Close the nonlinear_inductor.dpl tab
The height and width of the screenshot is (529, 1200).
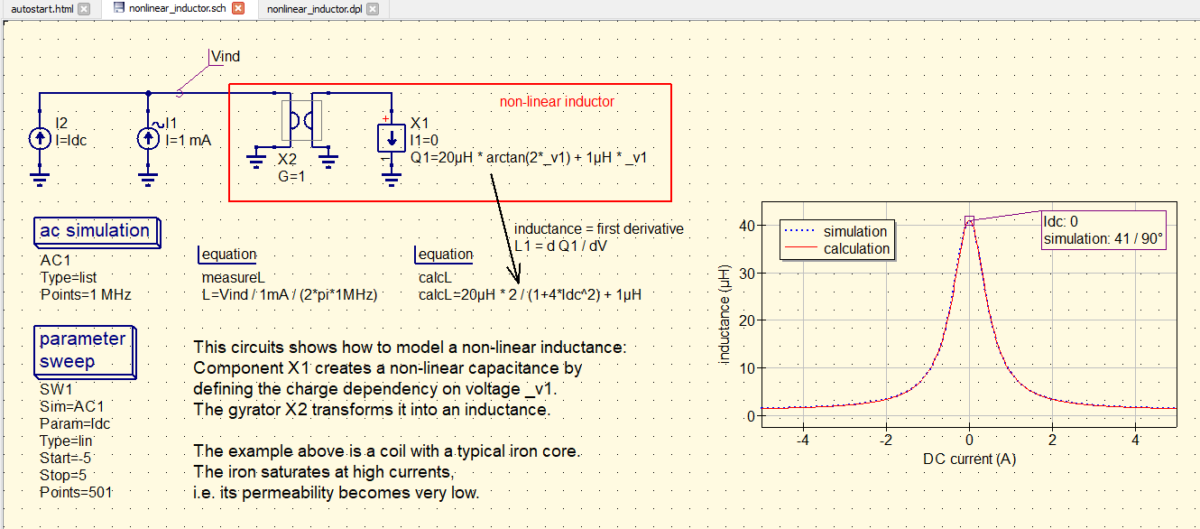click(x=372, y=8)
